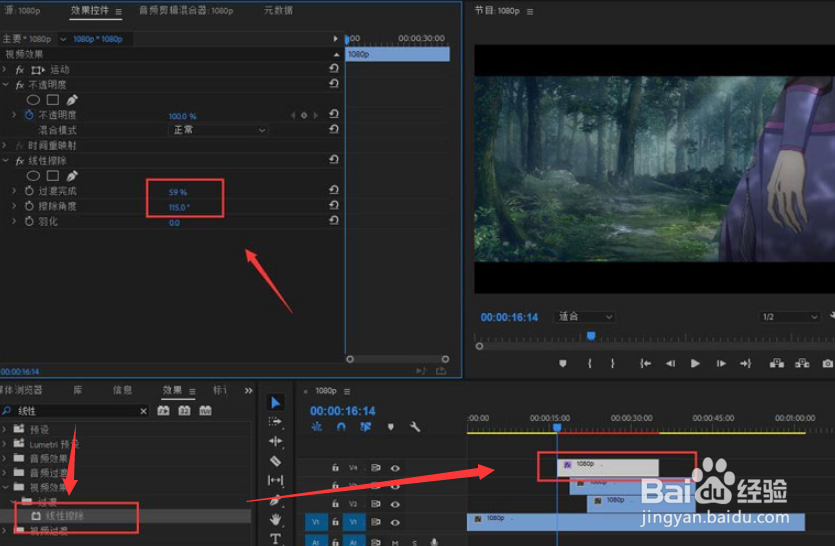Toggle linked selection in timeline

pyautogui.click(x=365, y=427)
